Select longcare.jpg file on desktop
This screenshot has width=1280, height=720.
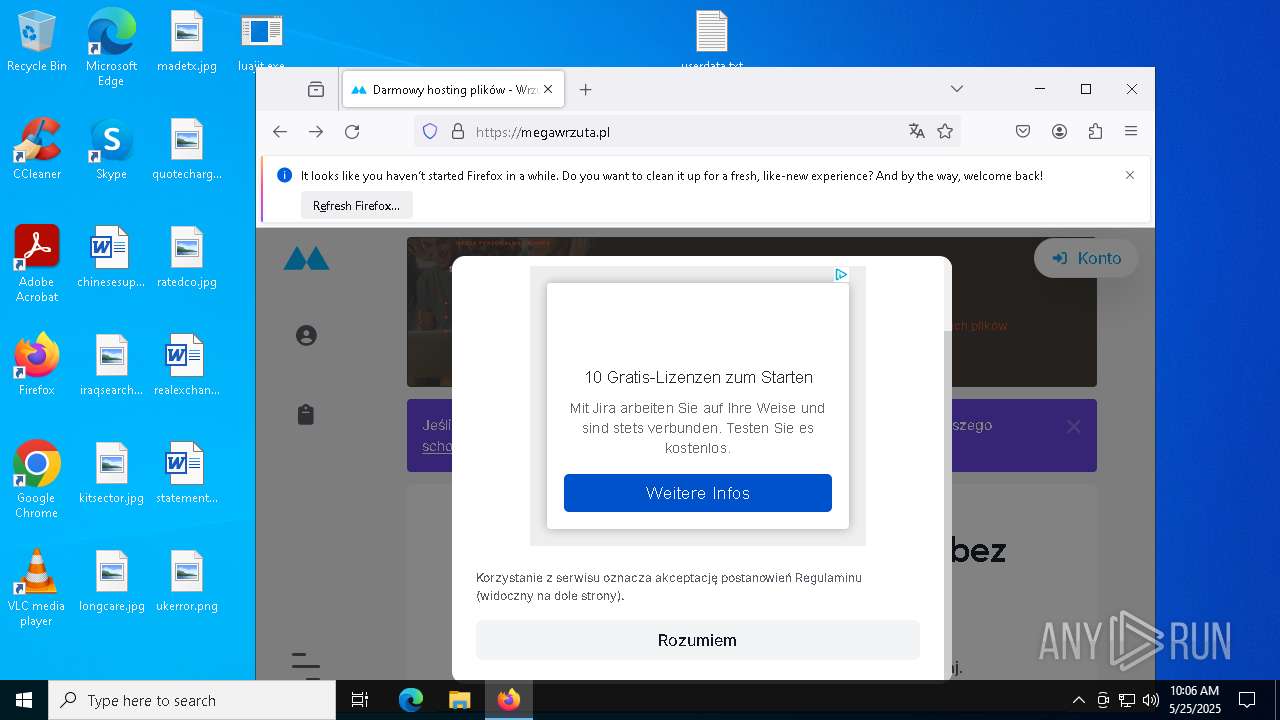point(111,581)
